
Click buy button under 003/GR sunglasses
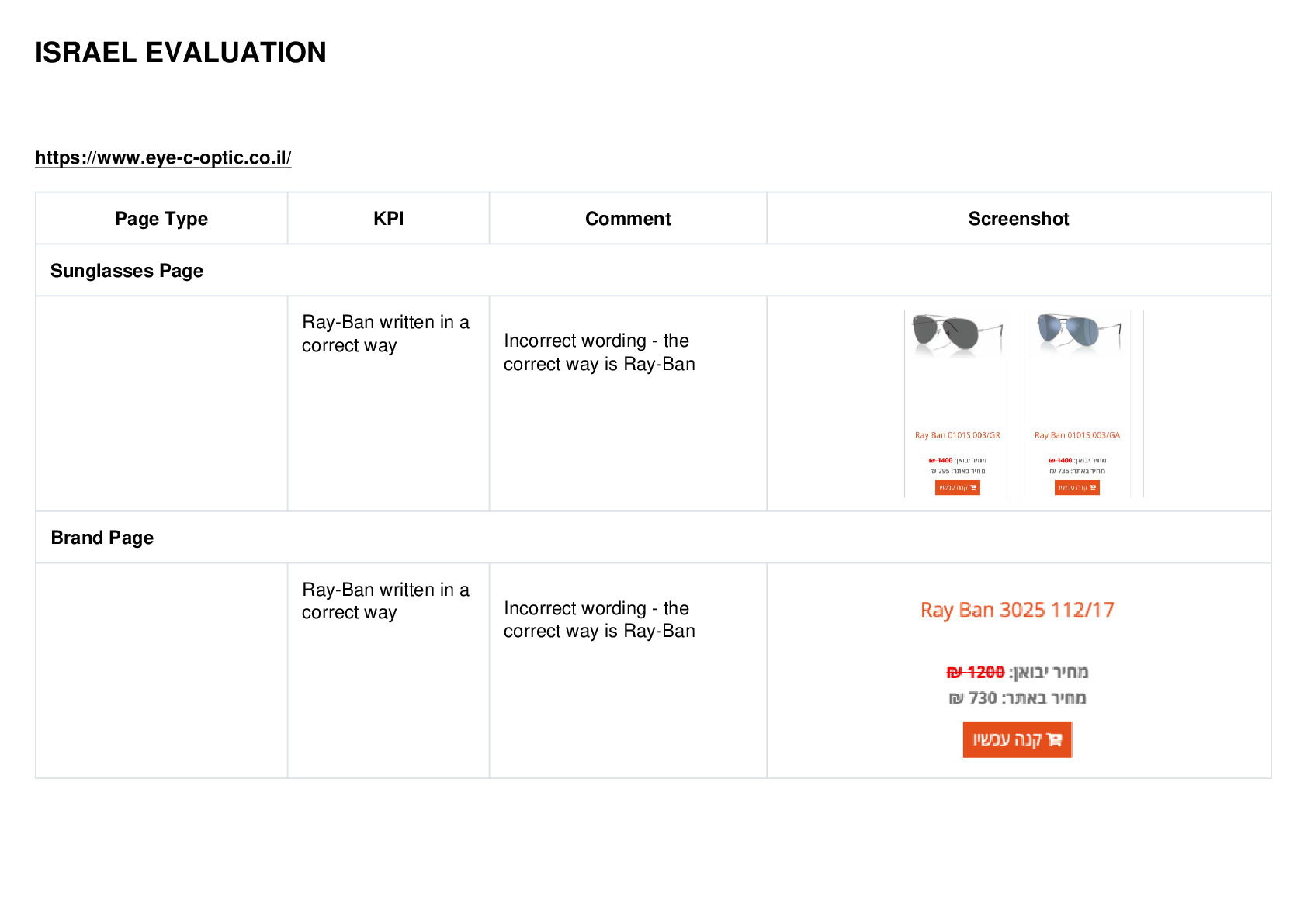[x=957, y=487]
